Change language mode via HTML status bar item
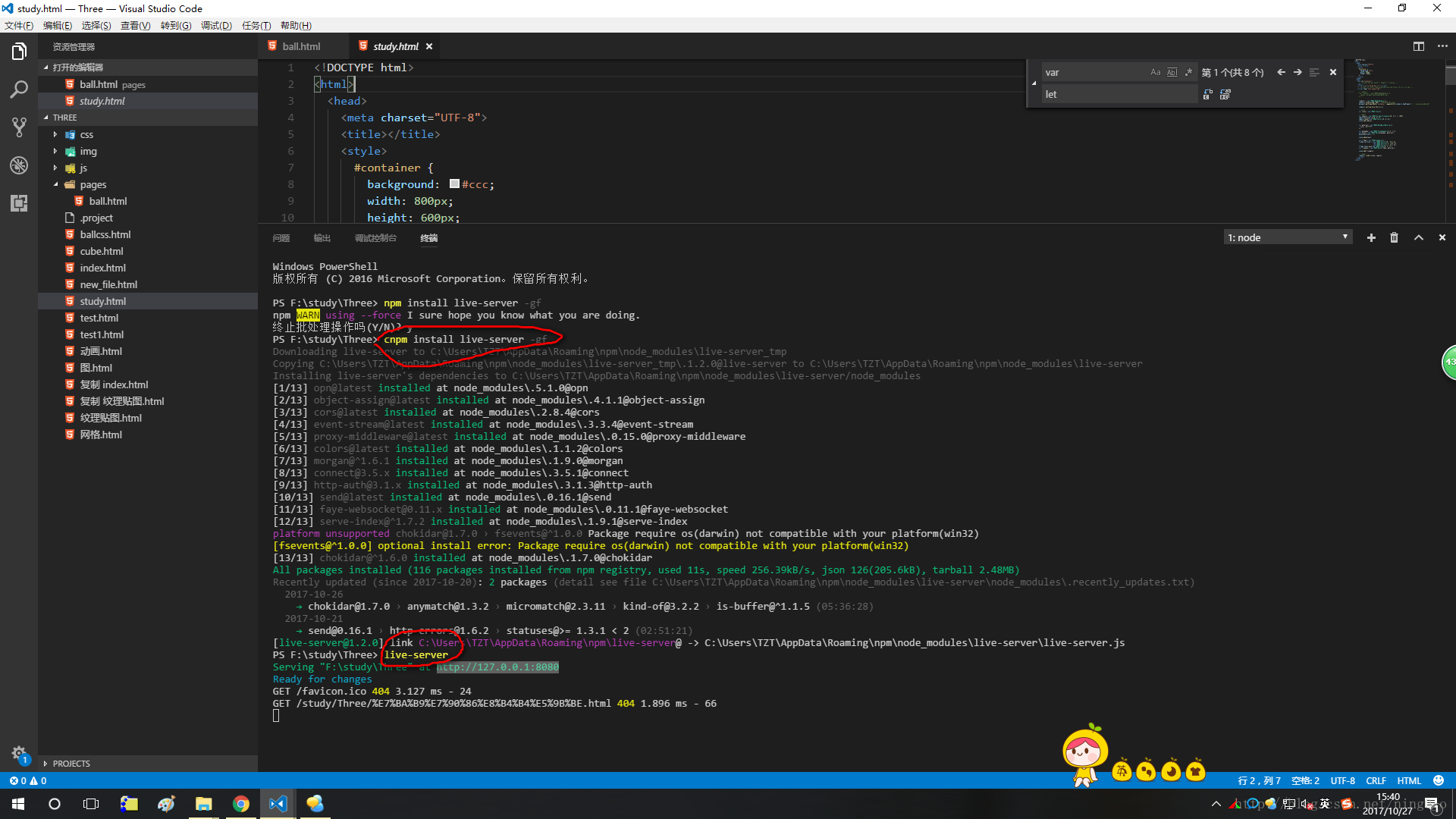This screenshot has height=819, width=1456. [x=1409, y=780]
